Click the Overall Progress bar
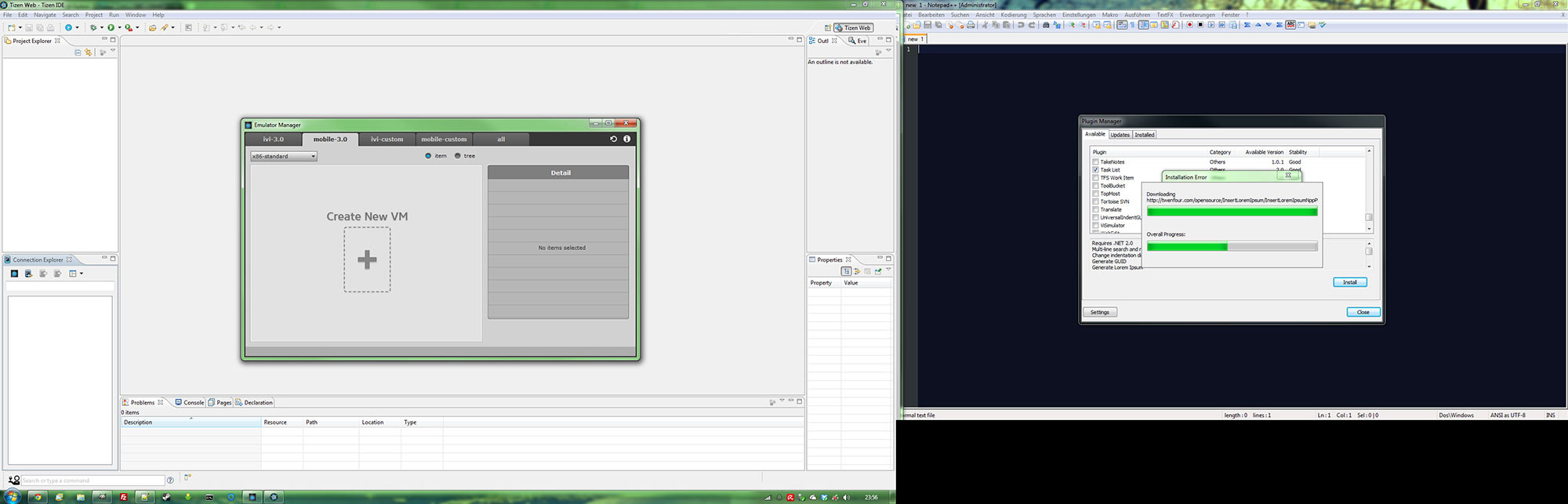The width and height of the screenshot is (1568, 504). (1232, 247)
